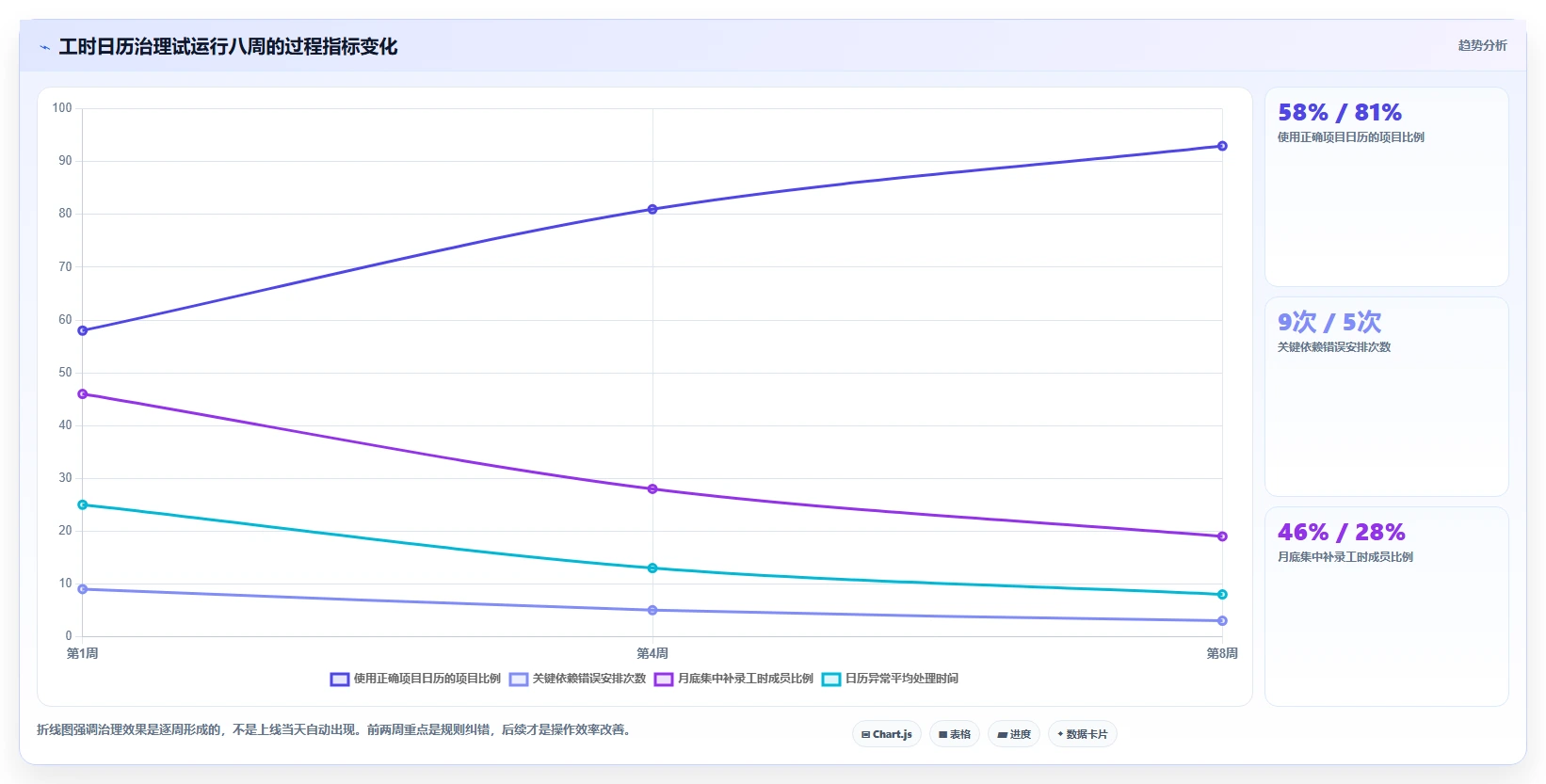Open the 58% / 81% stat card
This screenshot has width=1546, height=784.
pos(1386,187)
